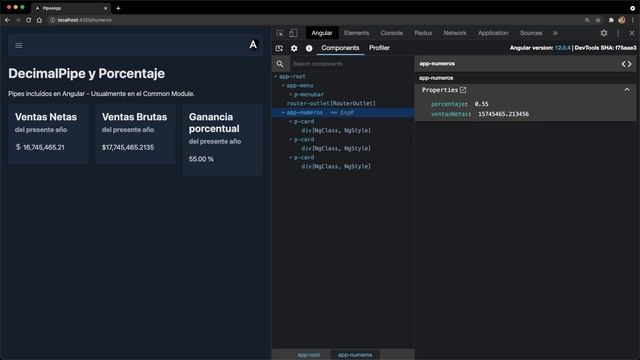Select the Profiler sub-tab
The image size is (640, 360).
[x=379, y=48]
